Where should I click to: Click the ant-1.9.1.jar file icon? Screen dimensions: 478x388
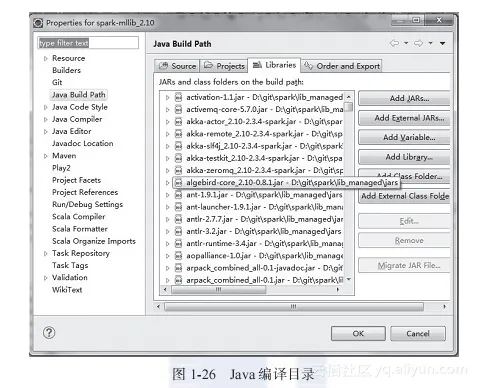tap(179, 195)
